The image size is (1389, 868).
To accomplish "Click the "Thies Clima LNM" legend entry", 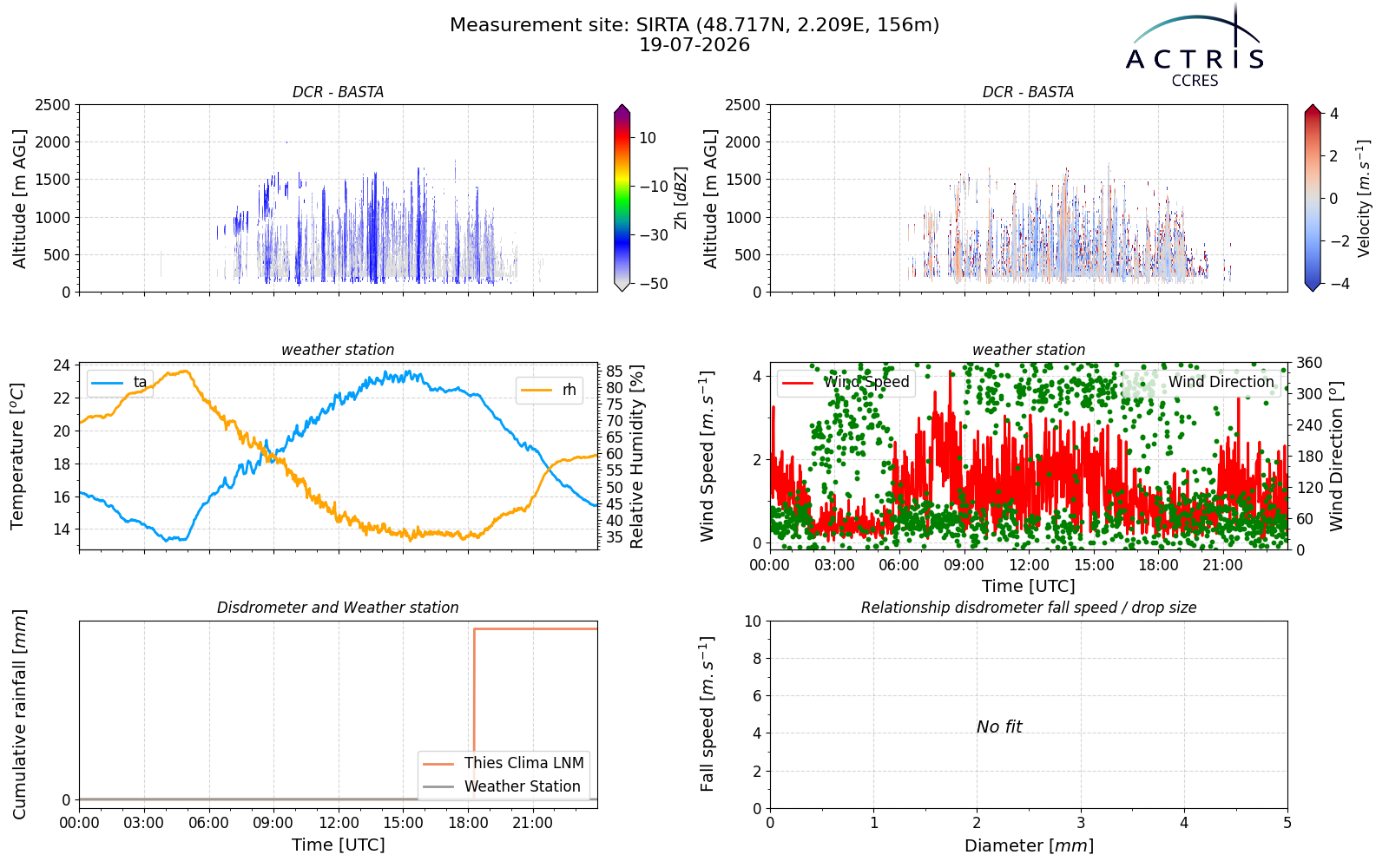I will click(504, 763).
